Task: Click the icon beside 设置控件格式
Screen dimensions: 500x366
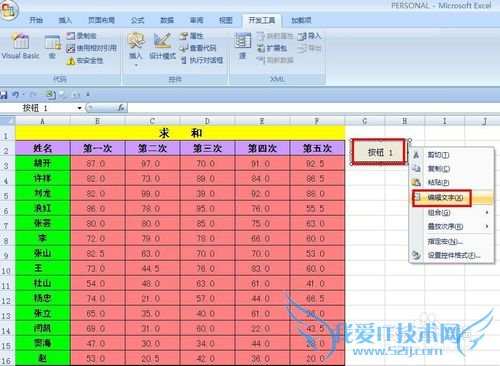Action: point(416,255)
